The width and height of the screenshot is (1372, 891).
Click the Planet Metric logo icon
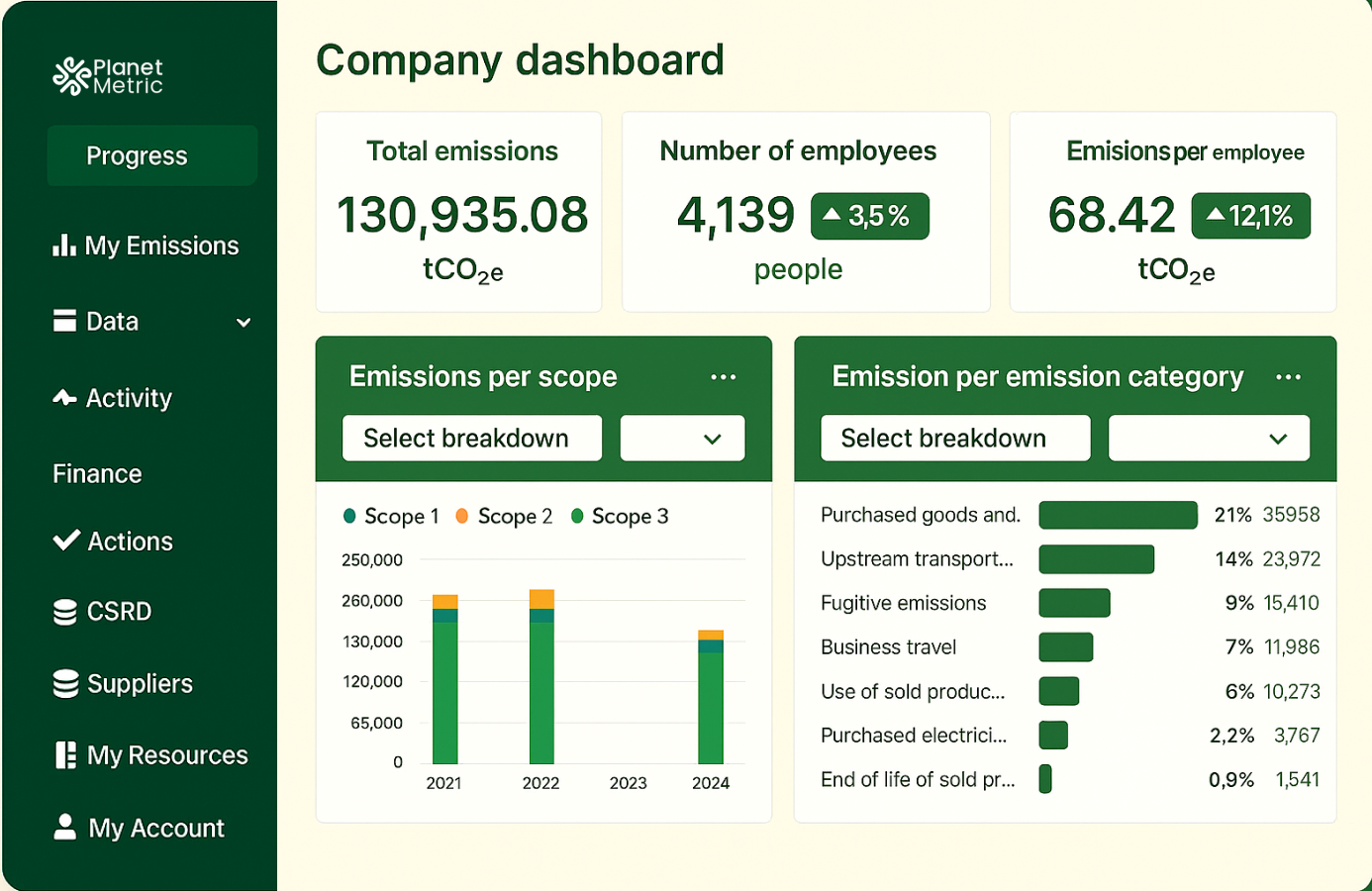tap(71, 76)
